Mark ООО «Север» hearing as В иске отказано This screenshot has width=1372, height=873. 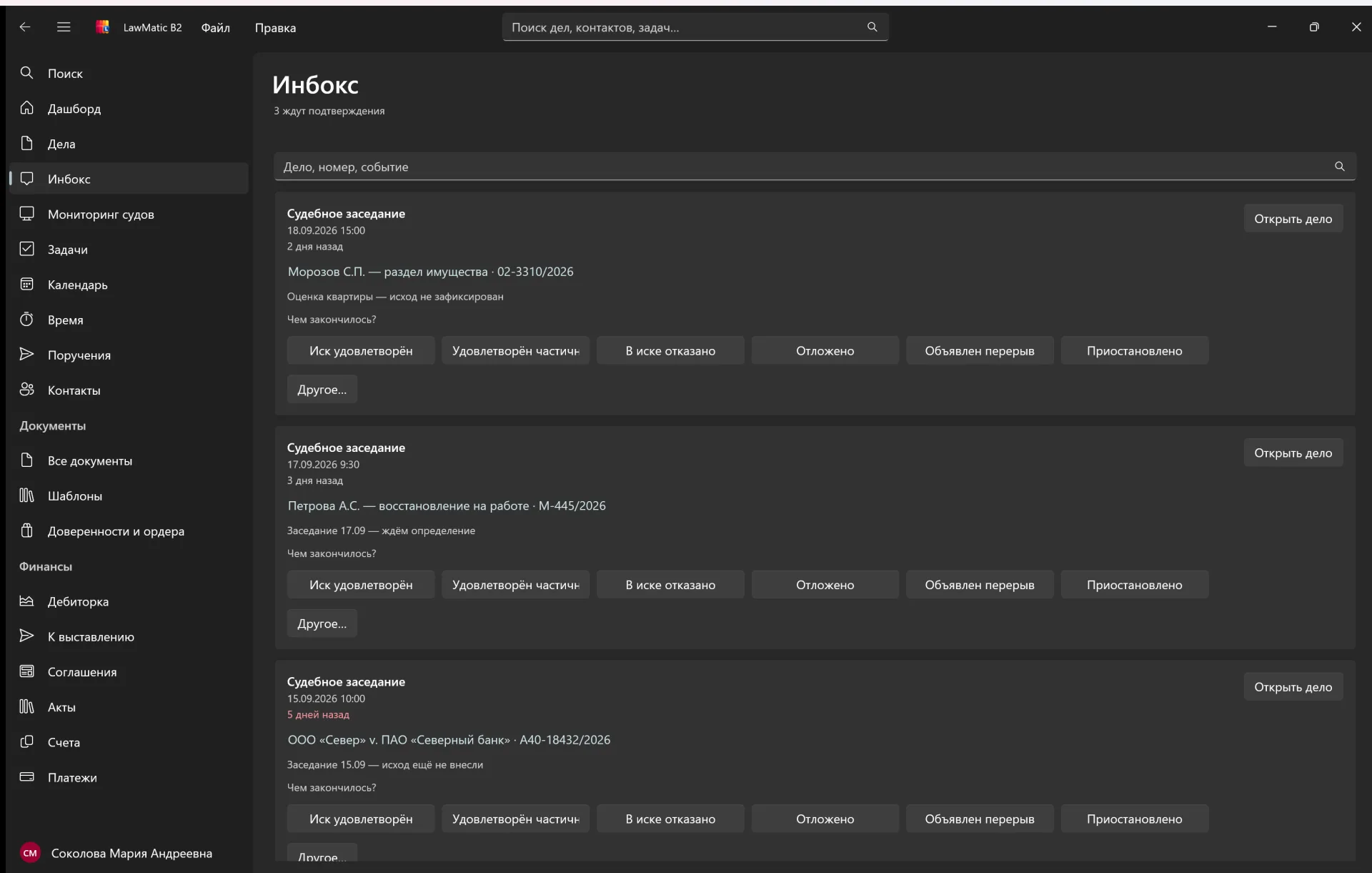point(670,819)
